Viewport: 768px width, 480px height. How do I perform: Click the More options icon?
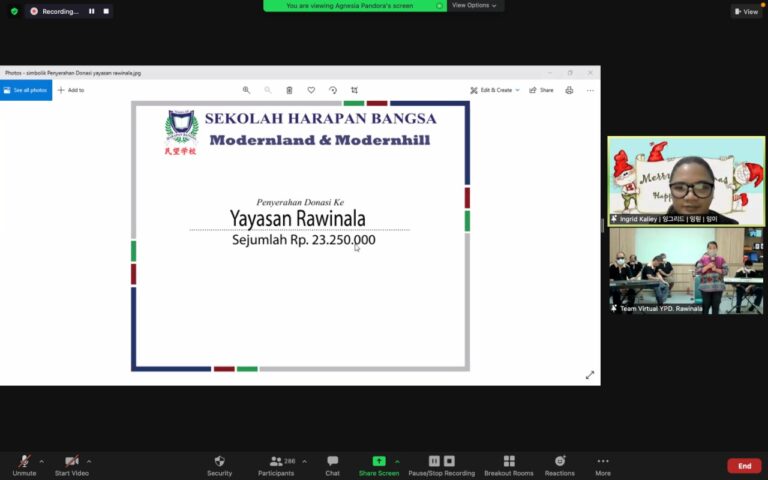tap(602, 461)
